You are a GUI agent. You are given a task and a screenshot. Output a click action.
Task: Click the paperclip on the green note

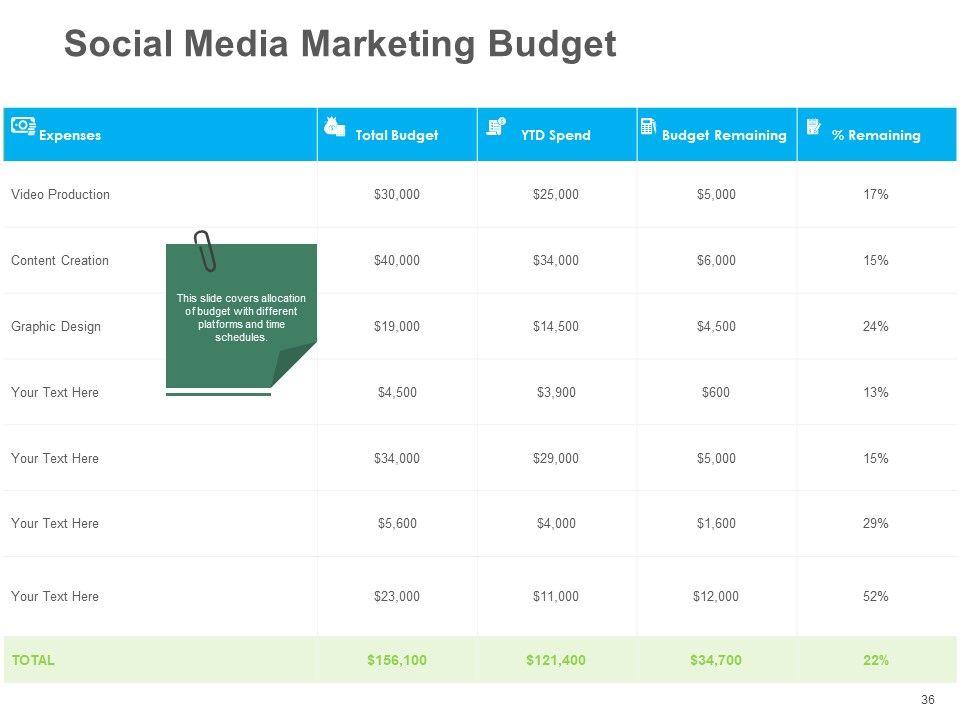pyautogui.click(x=205, y=250)
